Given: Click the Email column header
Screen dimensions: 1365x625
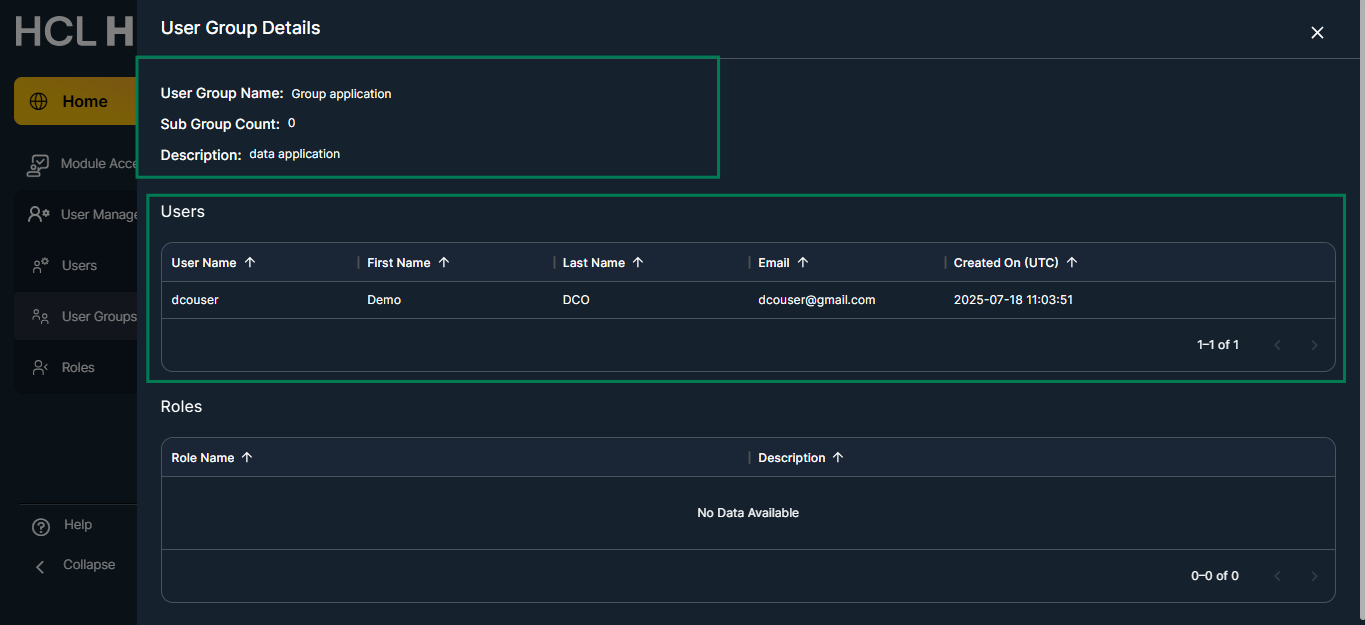Looking at the screenshot, I should coord(774,263).
